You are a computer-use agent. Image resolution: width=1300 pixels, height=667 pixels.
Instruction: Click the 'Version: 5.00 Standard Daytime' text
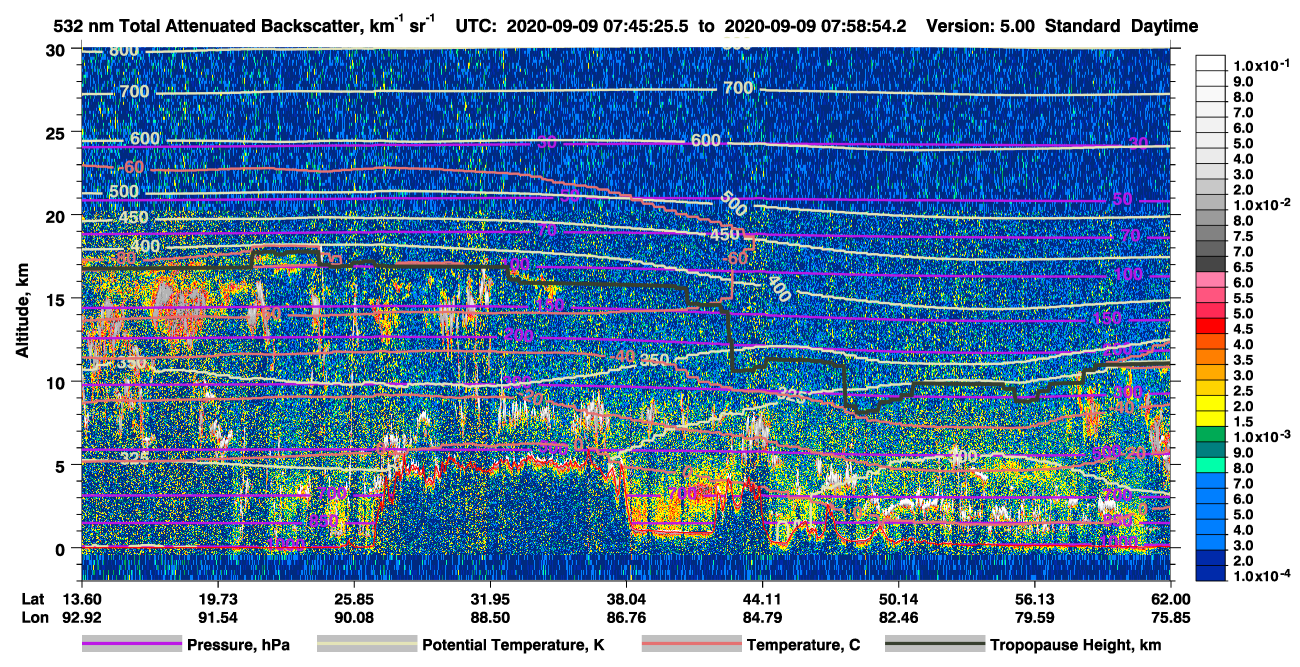[1063, 26]
